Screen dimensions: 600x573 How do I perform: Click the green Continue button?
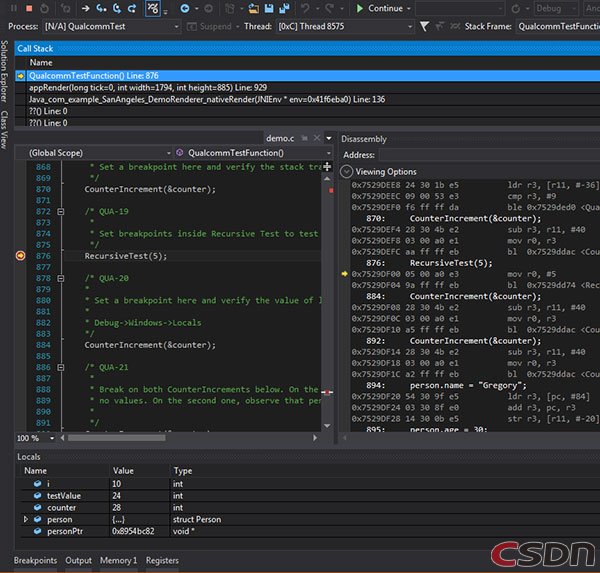[379, 8]
